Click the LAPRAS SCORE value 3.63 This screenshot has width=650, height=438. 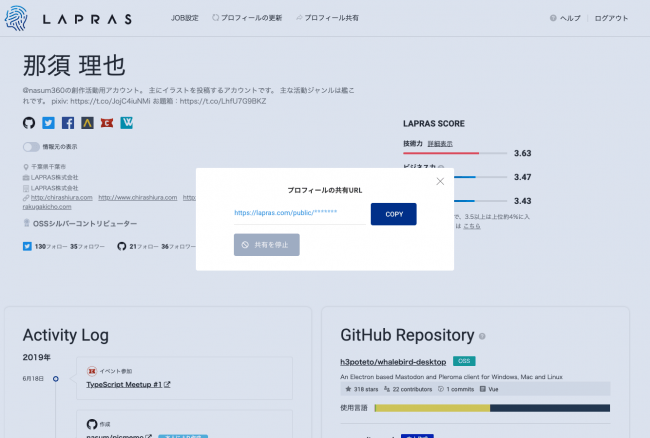tap(522, 153)
